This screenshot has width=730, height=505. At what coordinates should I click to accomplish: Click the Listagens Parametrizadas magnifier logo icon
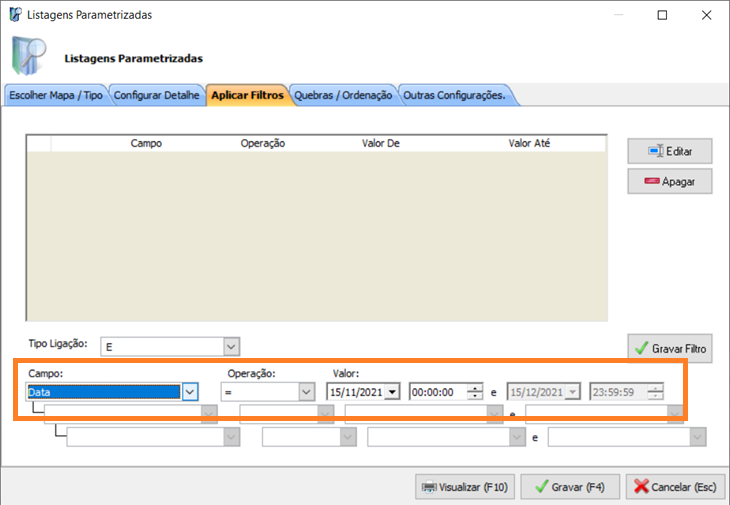click(30, 57)
